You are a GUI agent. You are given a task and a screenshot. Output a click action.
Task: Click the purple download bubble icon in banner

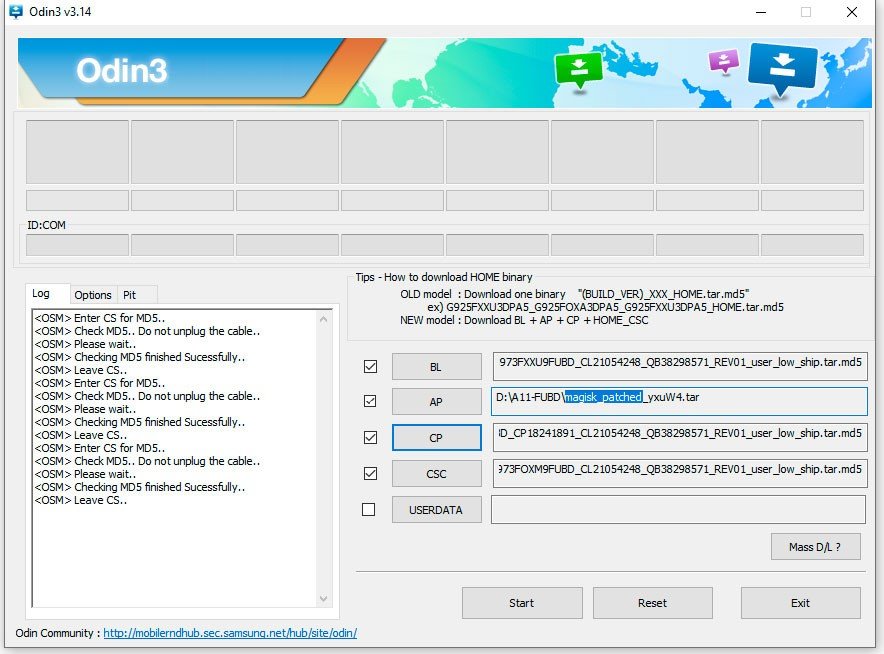723,61
